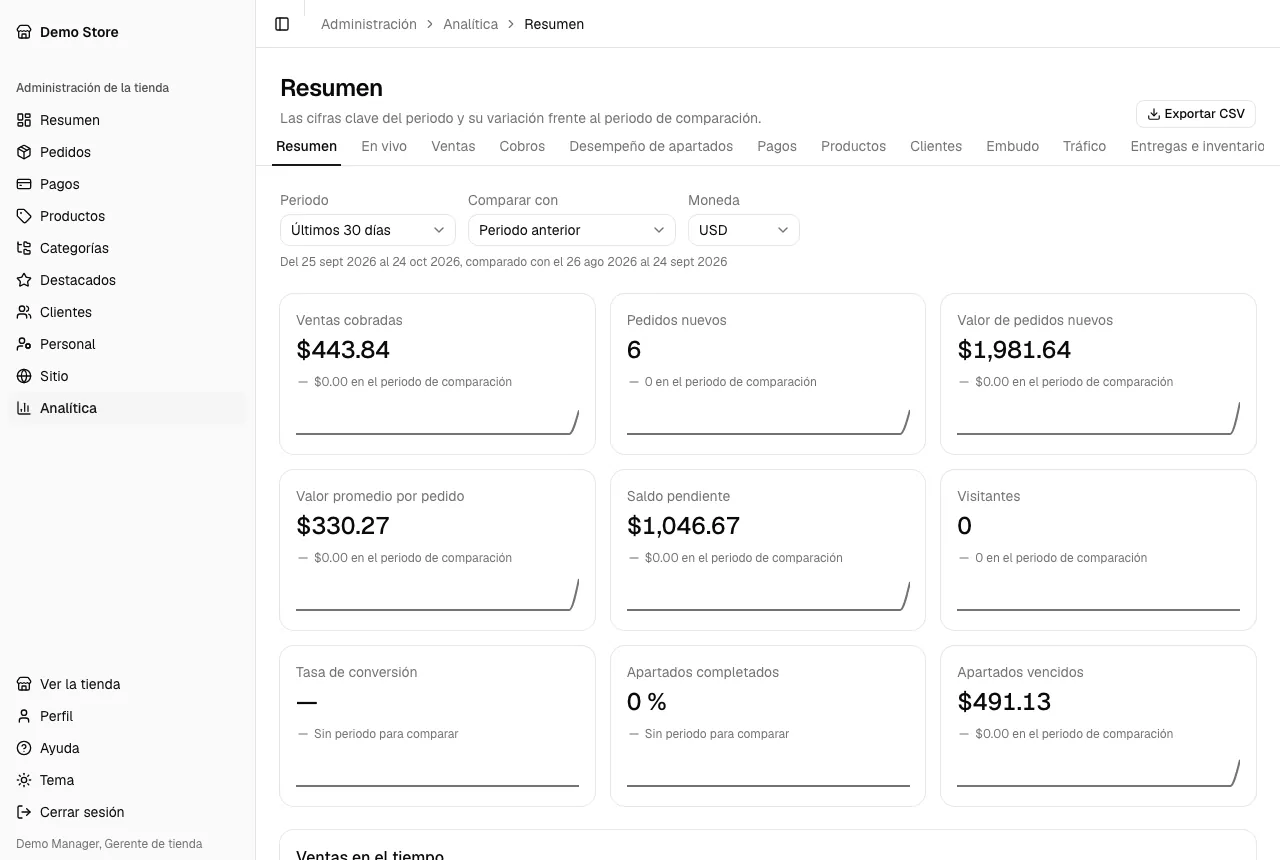Viewport: 1280px width, 860px height.
Task: Open the Embudo tab
Action: [x=1012, y=146]
